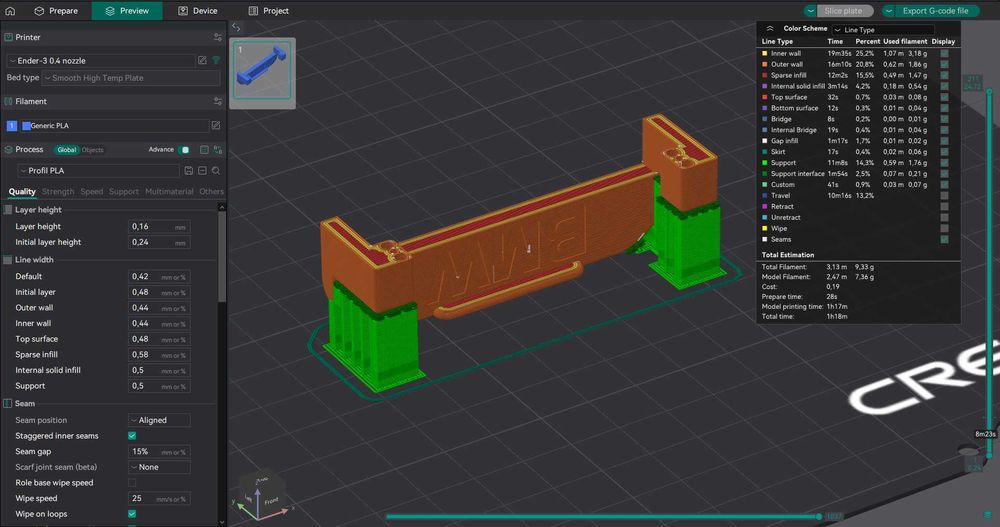Toggle Seams display checkbox

(945, 239)
